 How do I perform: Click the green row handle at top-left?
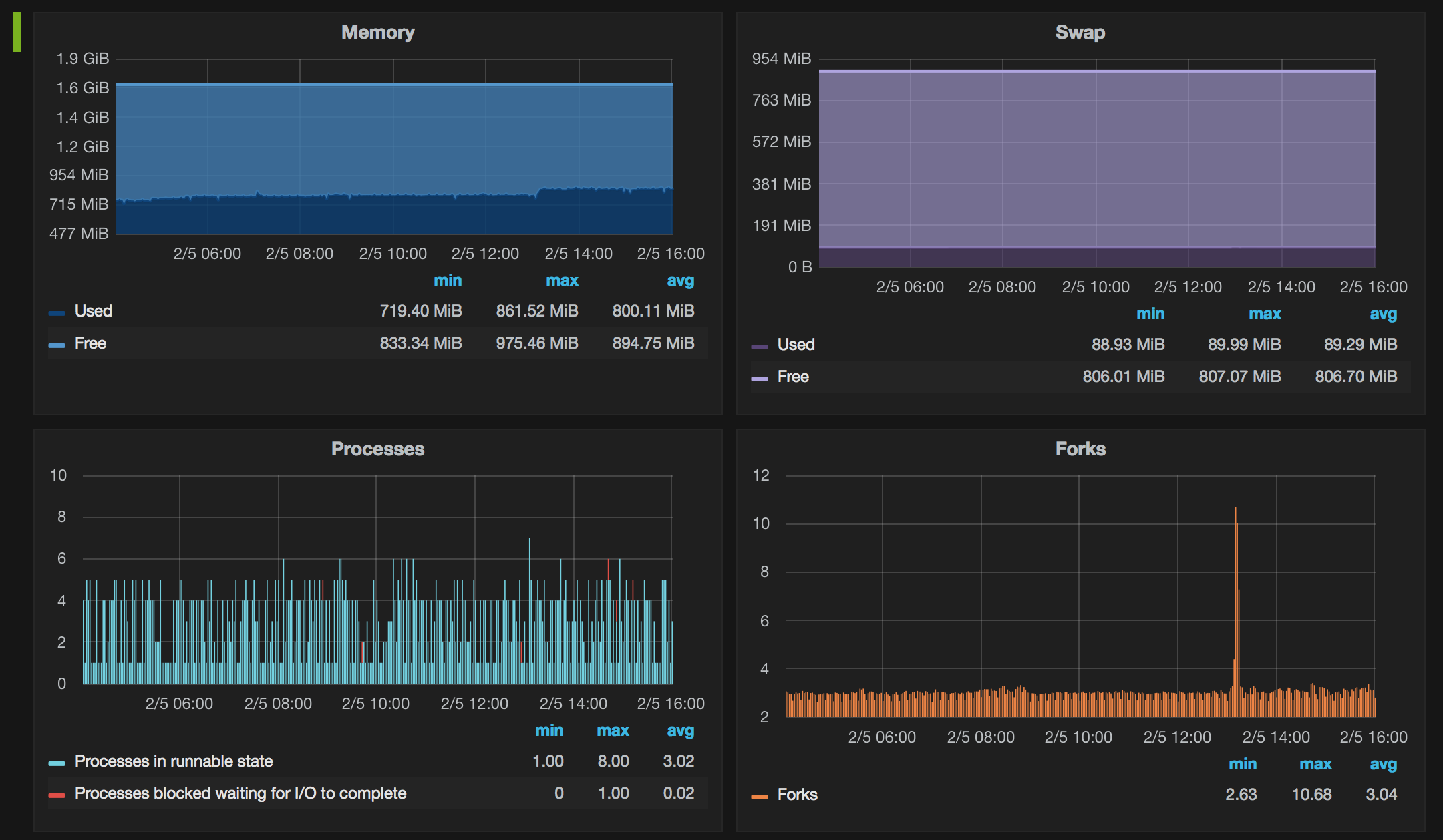(17, 32)
